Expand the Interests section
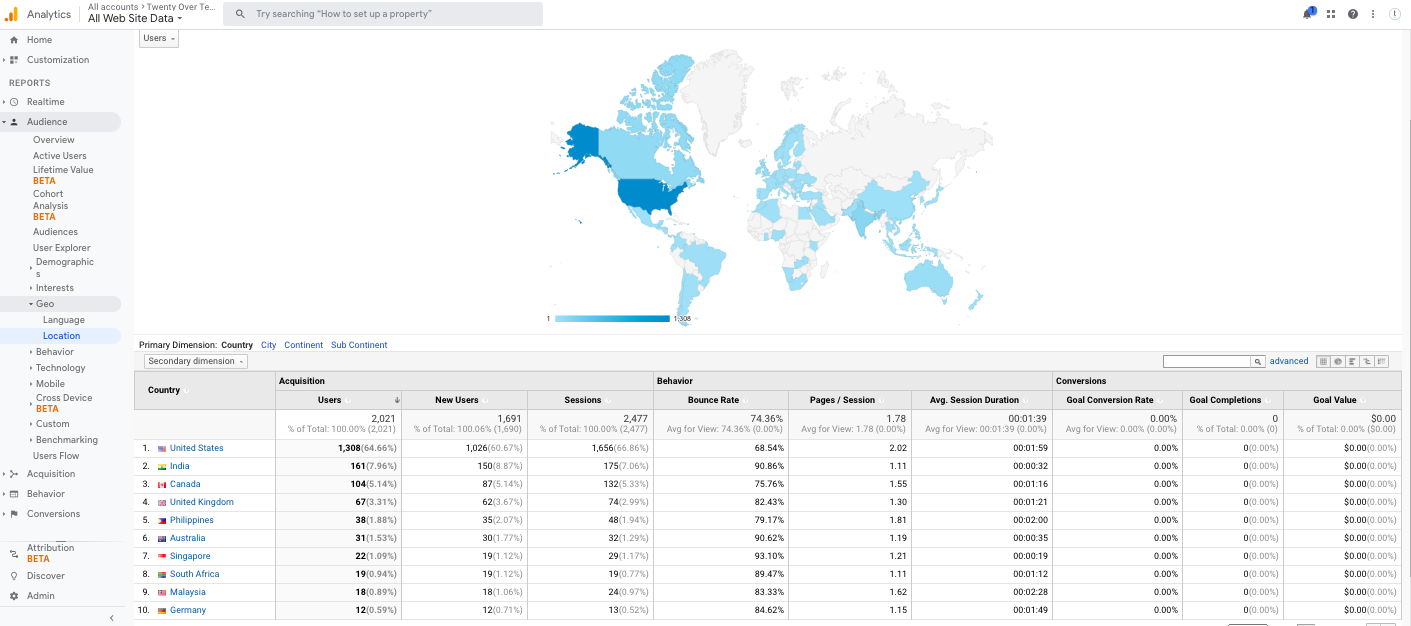Viewport: 1411px width, 626px height. tap(54, 288)
